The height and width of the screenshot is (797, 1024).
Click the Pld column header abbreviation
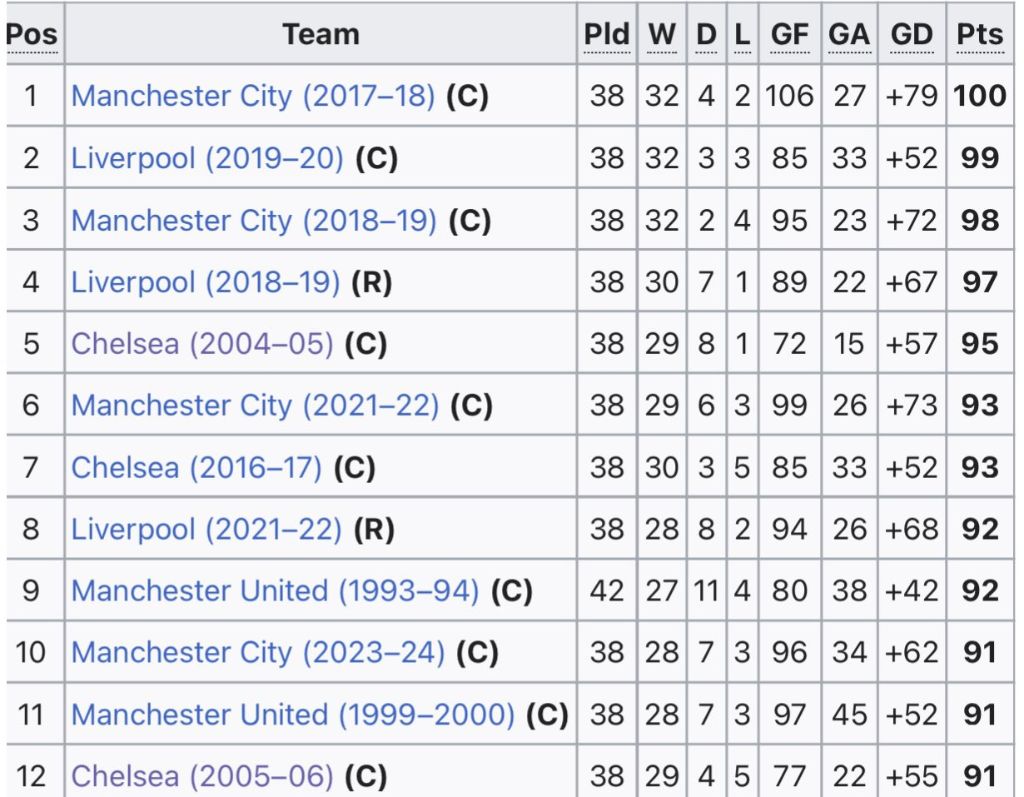pyautogui.click(x=606, y=35)
